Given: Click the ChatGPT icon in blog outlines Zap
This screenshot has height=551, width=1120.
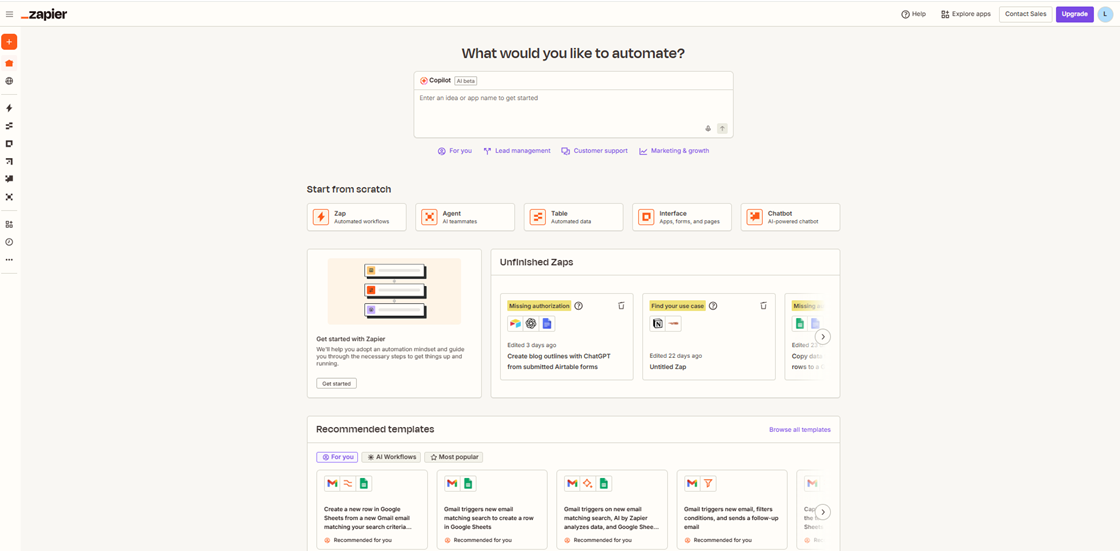Looking at the screenshot, I should [531, 324].
